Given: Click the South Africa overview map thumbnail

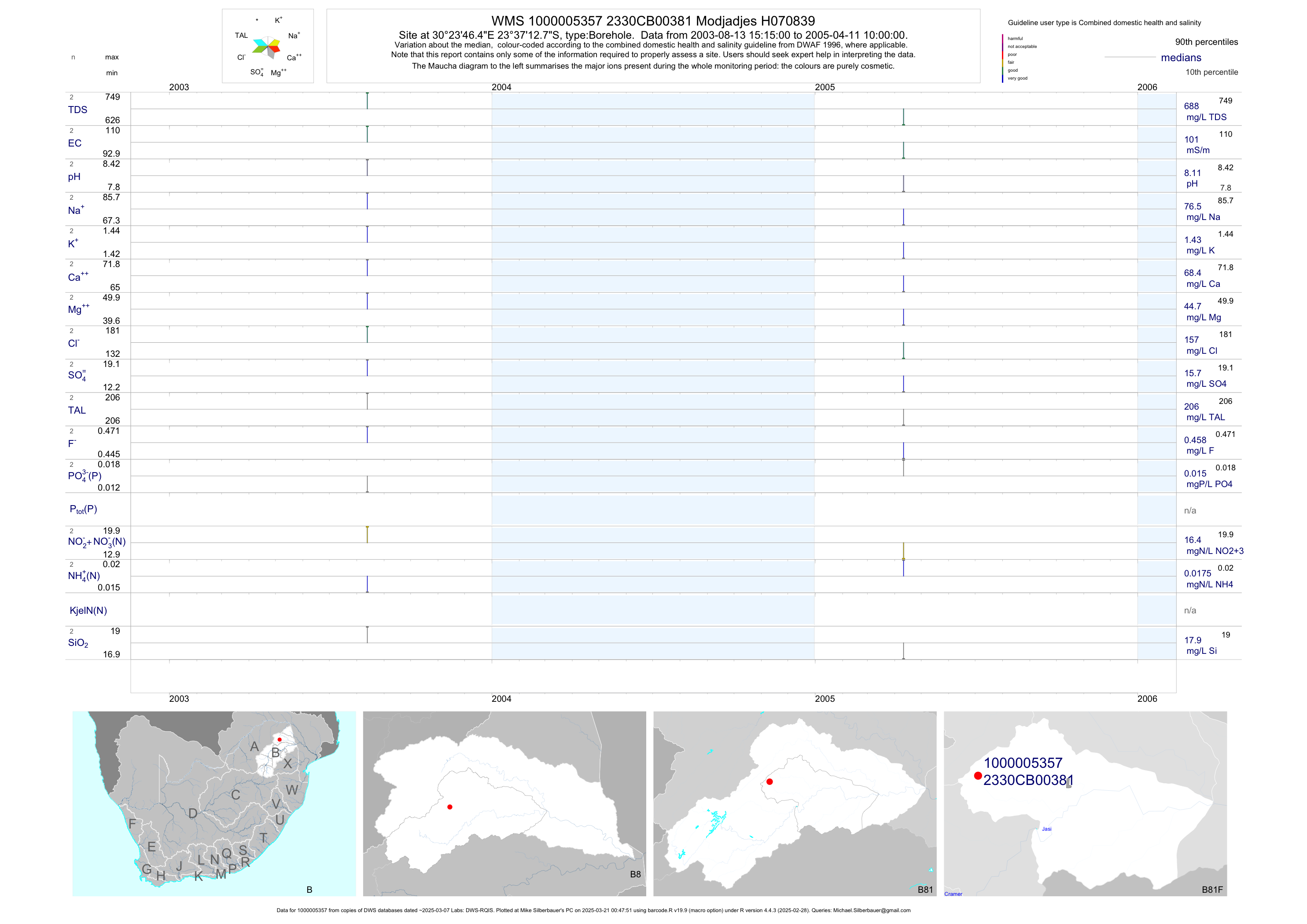Looking at the screenshot, I should tap(214, 803).
